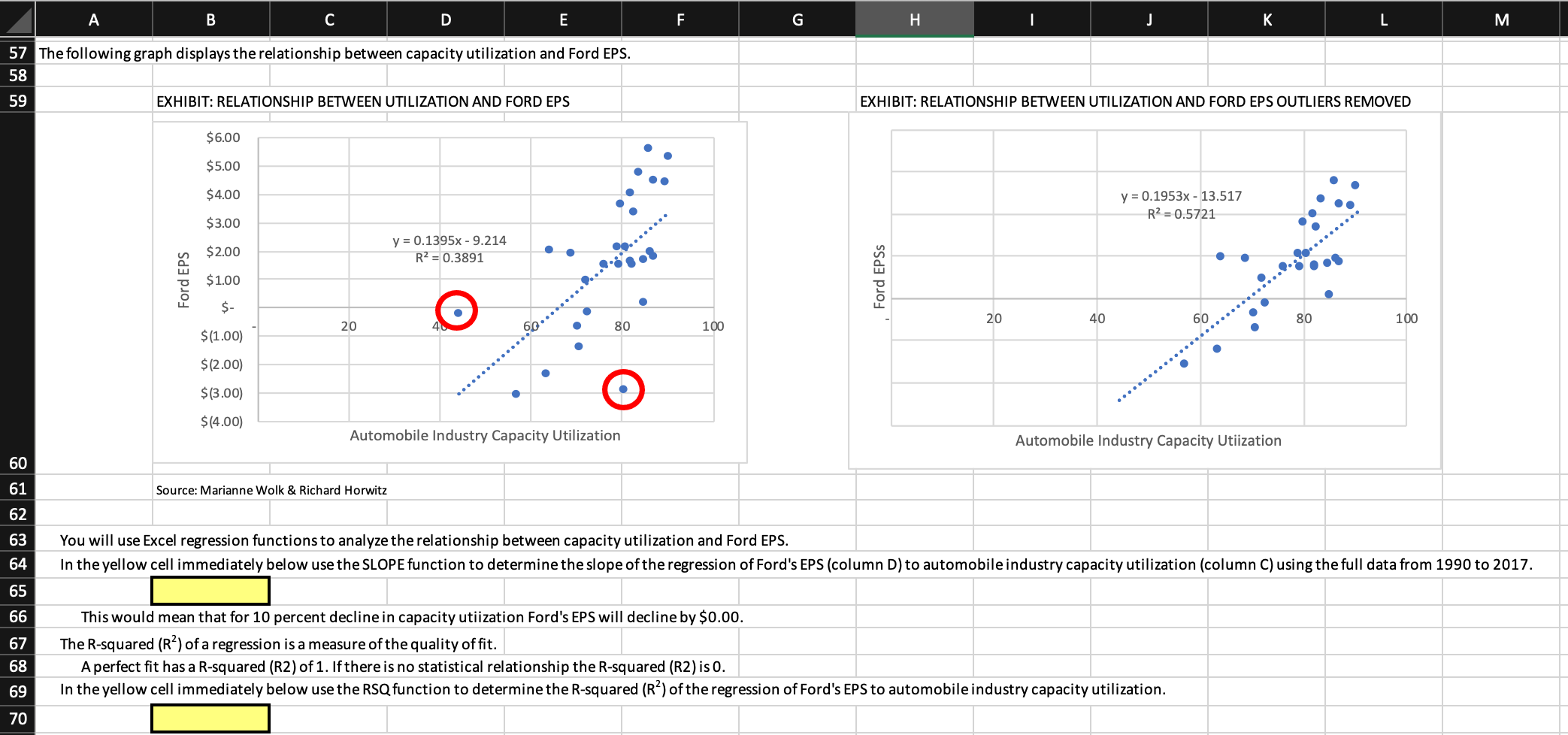This screenshot has height=735, width=1568.
Task: Click the "$1.00" y-axis label
Action: point(223,280)
